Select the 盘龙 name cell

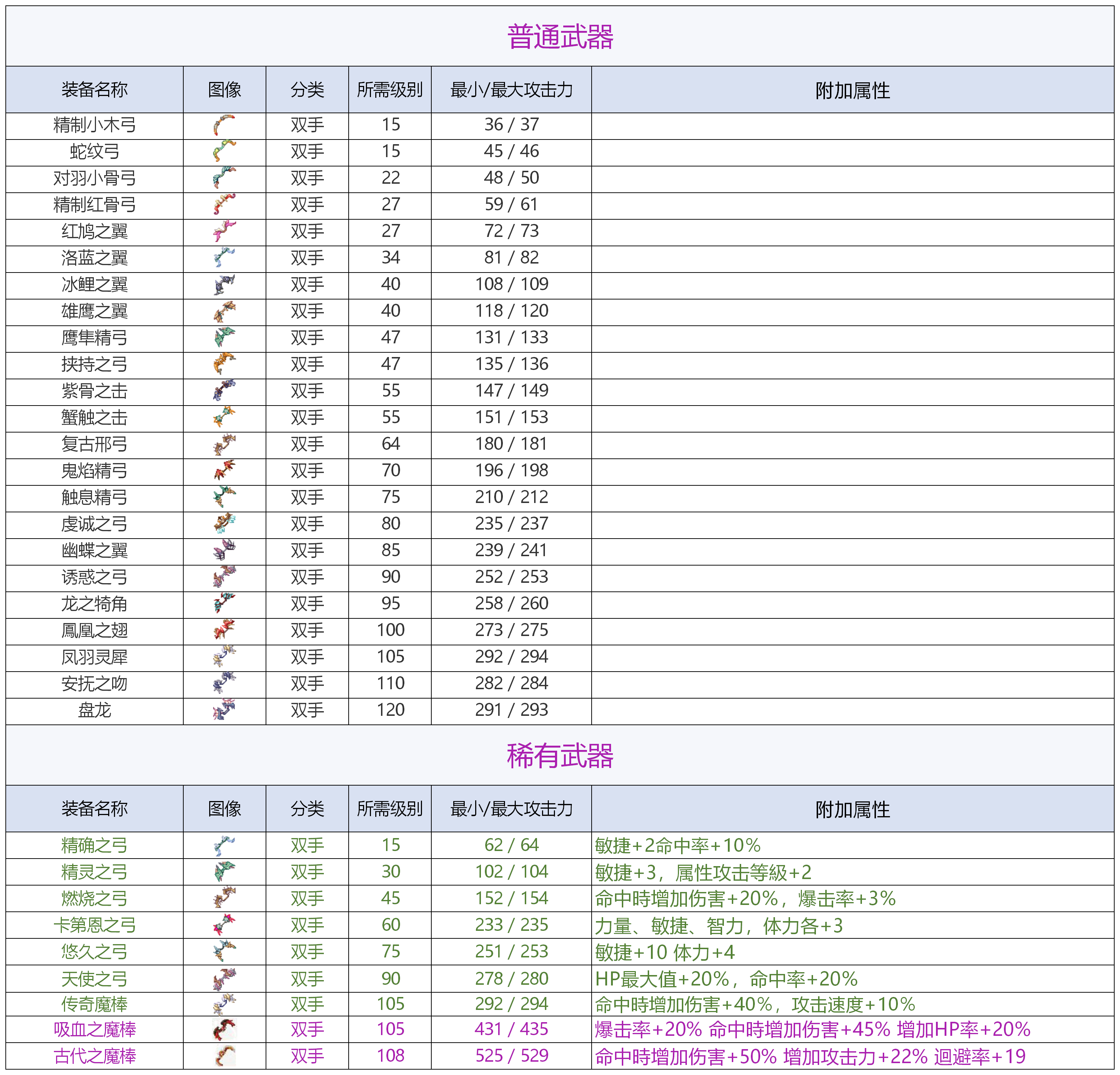pyautogui.click(x=94, y=711)
